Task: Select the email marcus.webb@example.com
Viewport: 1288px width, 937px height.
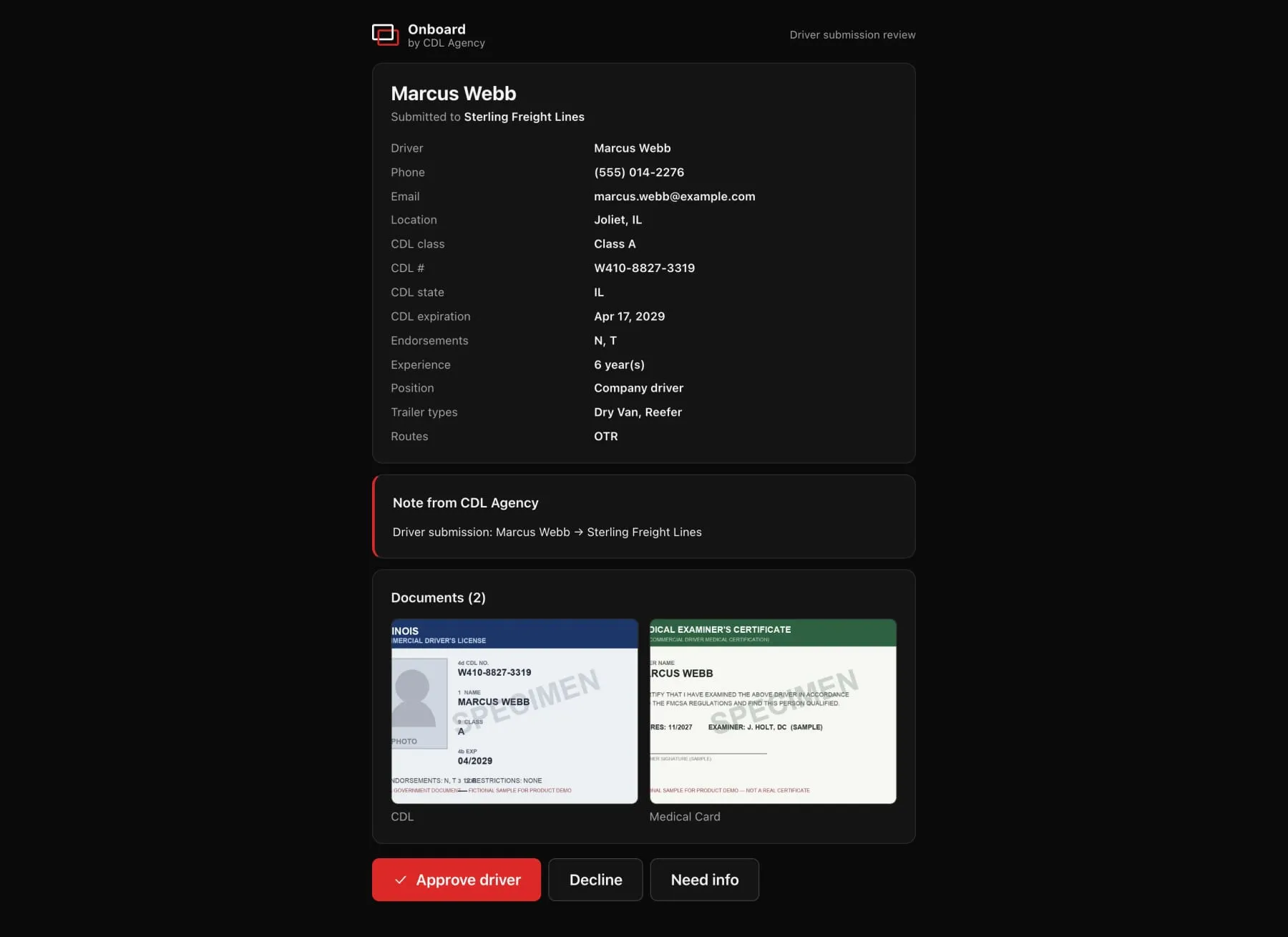Action: (675, 196)
